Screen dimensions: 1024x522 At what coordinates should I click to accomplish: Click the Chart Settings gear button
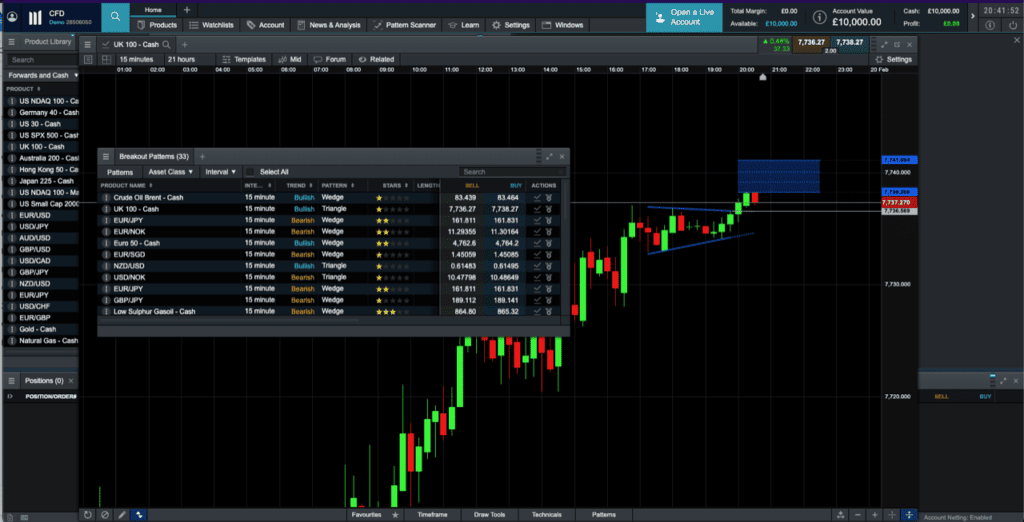[895, 59]
